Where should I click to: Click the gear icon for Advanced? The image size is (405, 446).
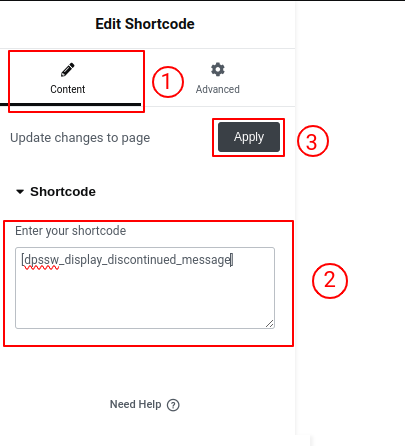218,69
